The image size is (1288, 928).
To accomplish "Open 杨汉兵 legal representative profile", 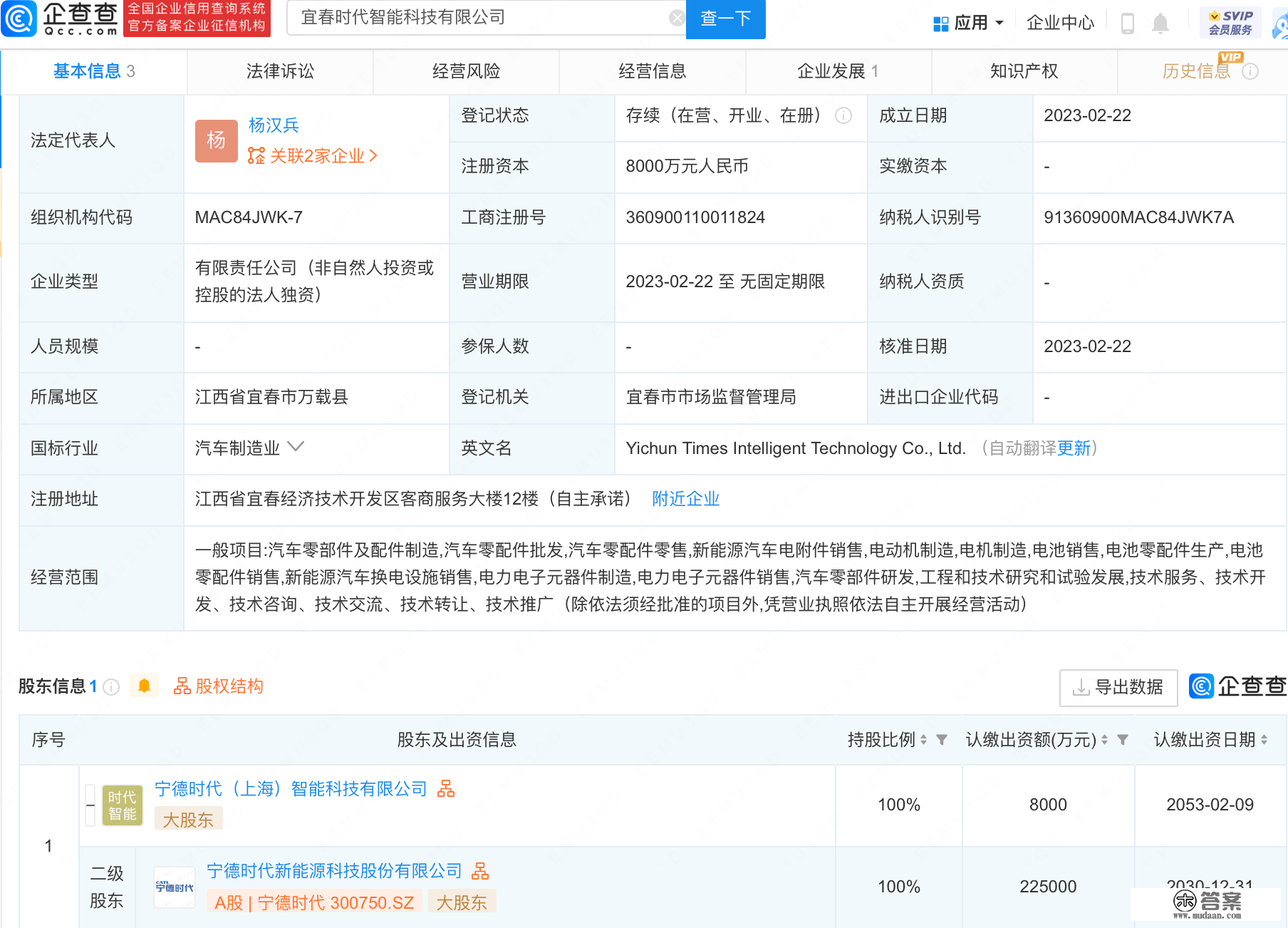I will coord(274,125).
